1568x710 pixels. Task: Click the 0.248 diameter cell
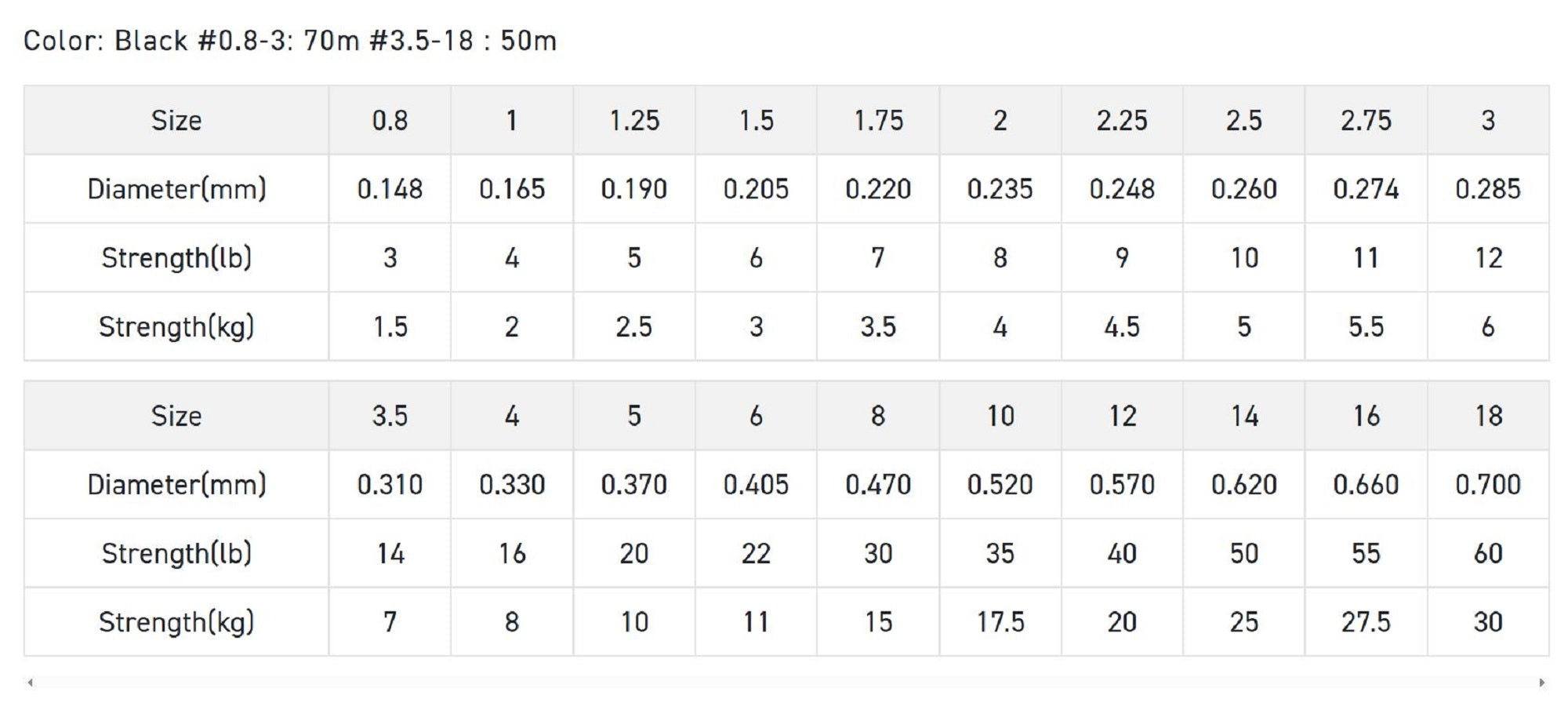click(x=1122, y=189)
